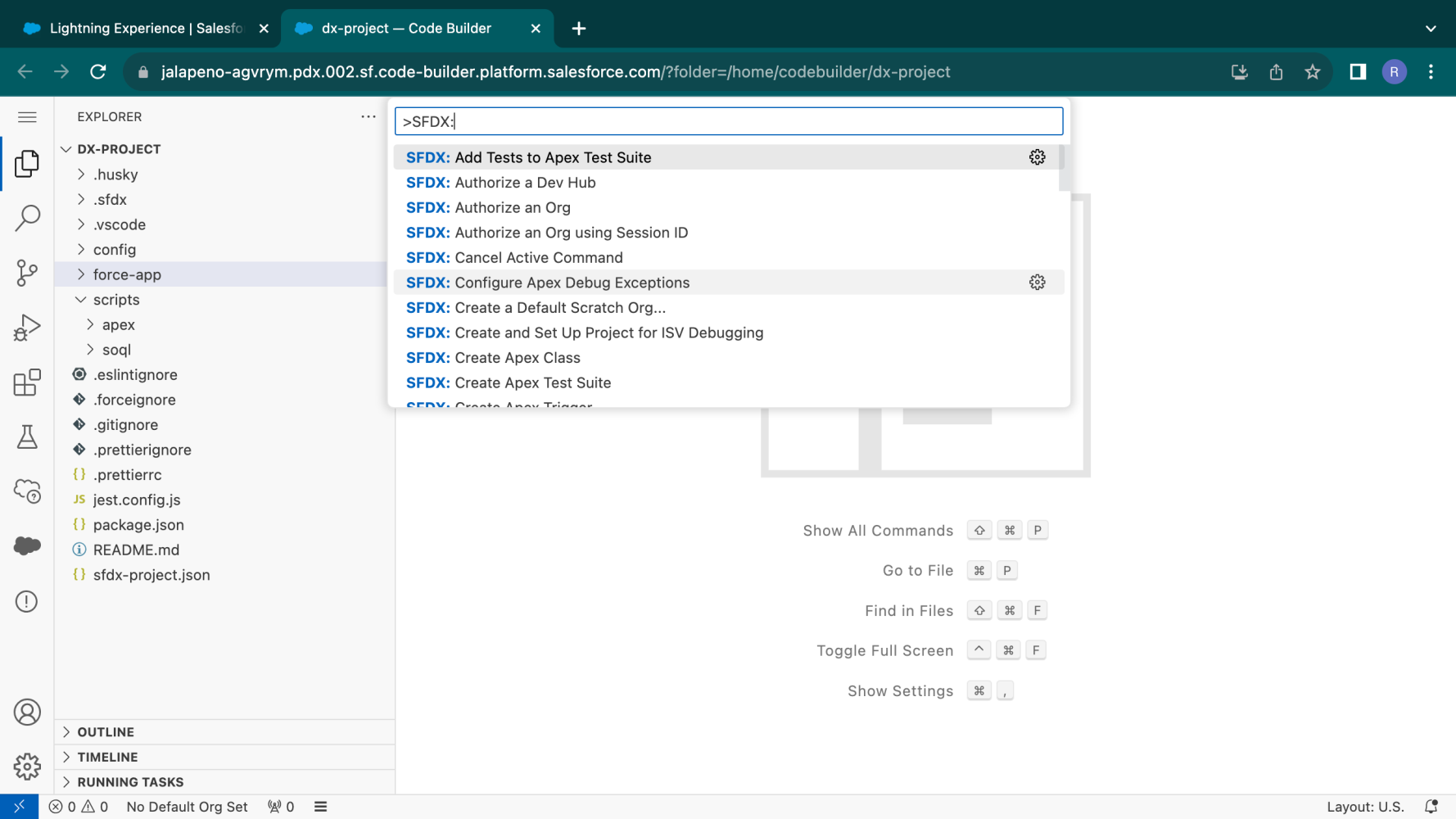Open notifications bell in status bar

point(1431,807)
